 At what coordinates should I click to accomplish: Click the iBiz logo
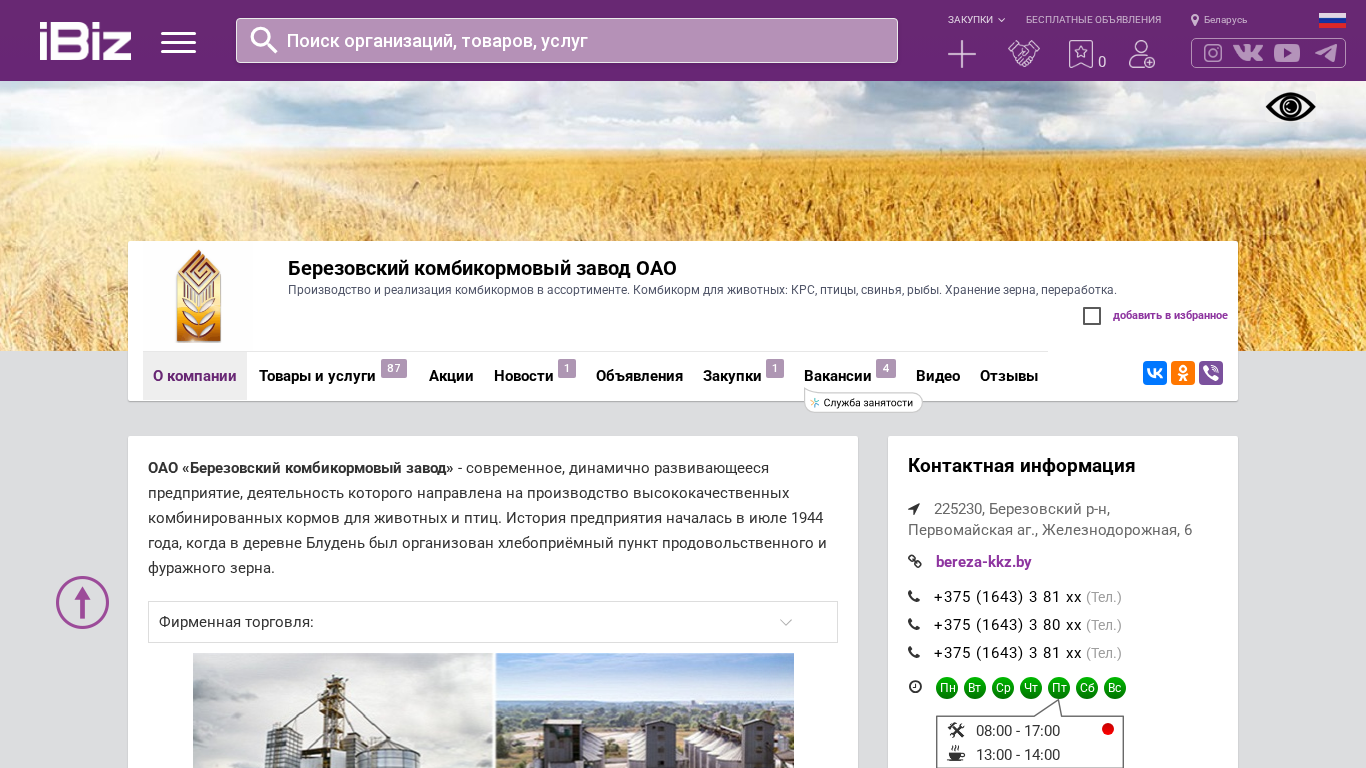(85, 41)
